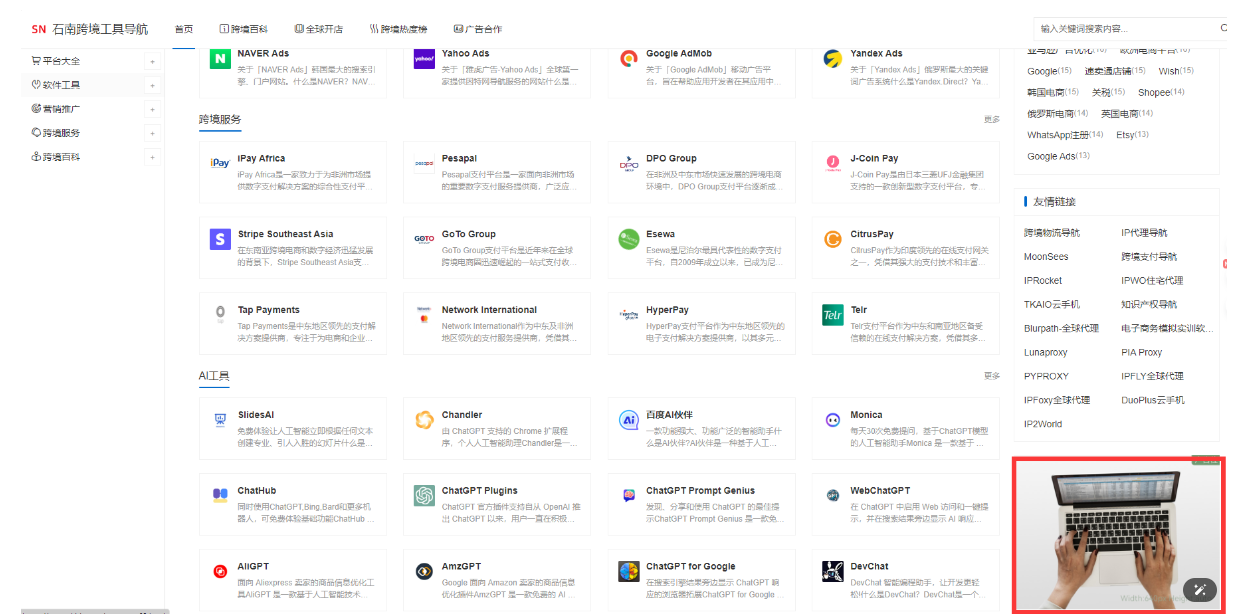
Task: Open the Telr green logo icon
Action: pyautogui.click(x=832, y=315)
